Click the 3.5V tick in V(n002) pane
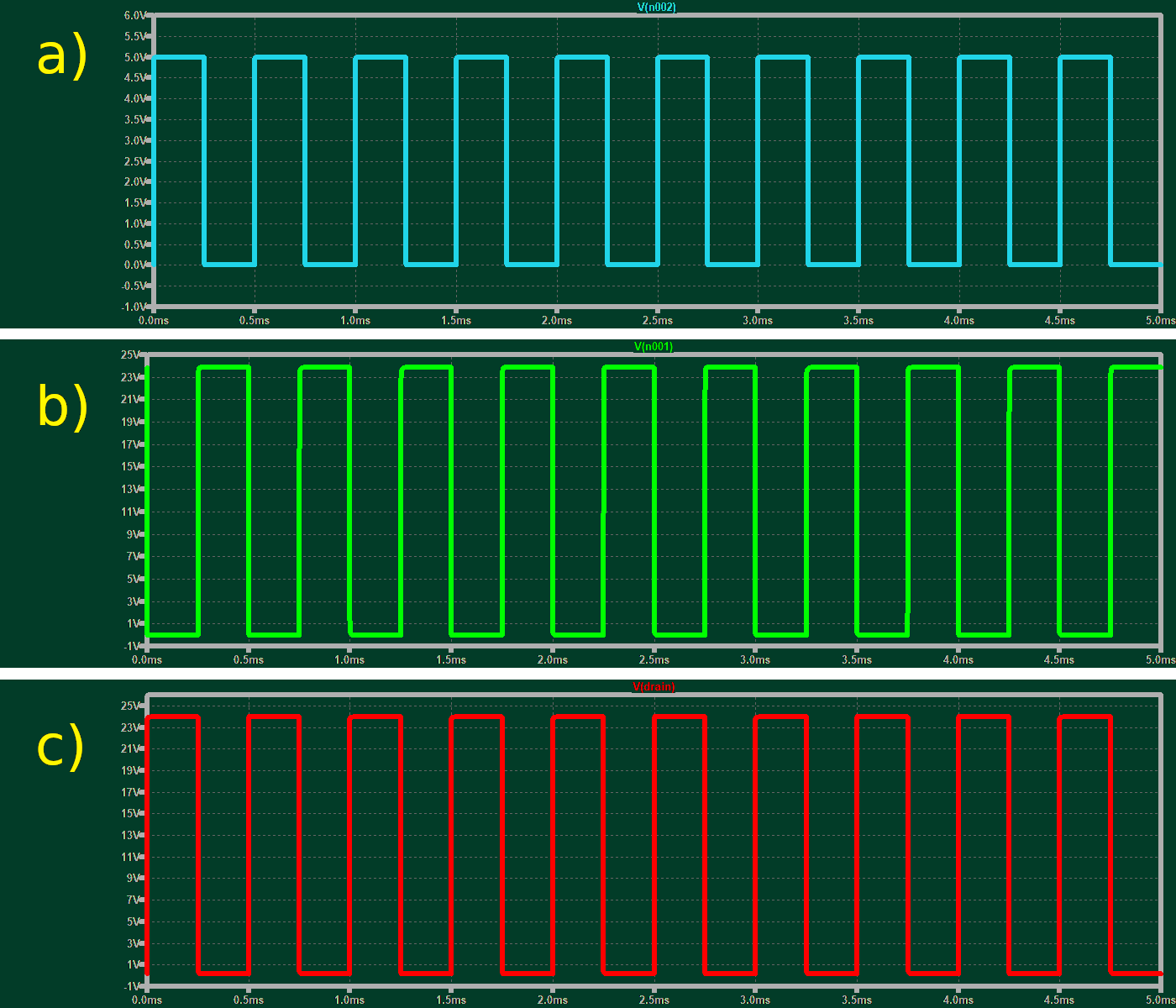The height and width of the screenshot is (1008, 1176). [137, 120]
